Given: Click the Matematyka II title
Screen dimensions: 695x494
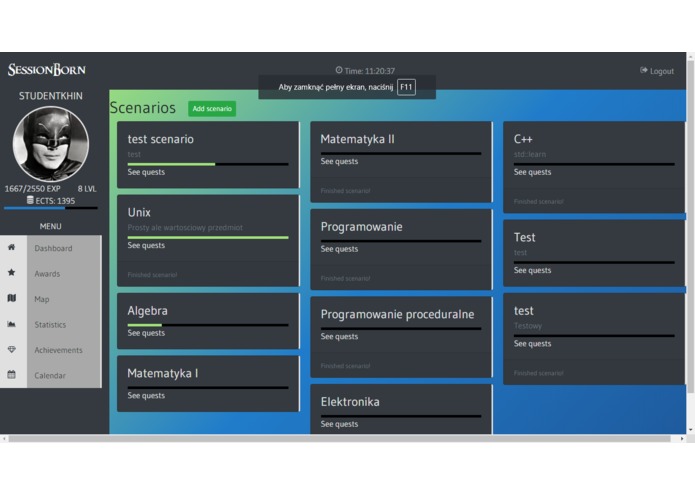Looking at the screenshot, I should click(357, 139).
